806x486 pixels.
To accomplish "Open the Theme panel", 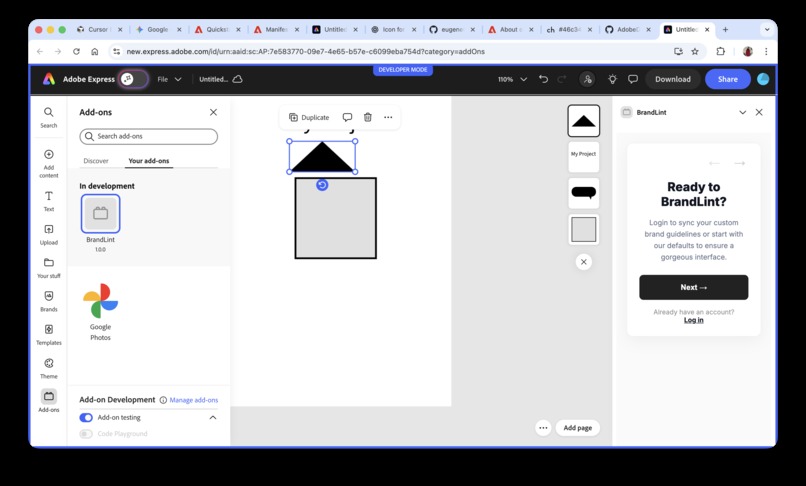I will tap(48, 368).
